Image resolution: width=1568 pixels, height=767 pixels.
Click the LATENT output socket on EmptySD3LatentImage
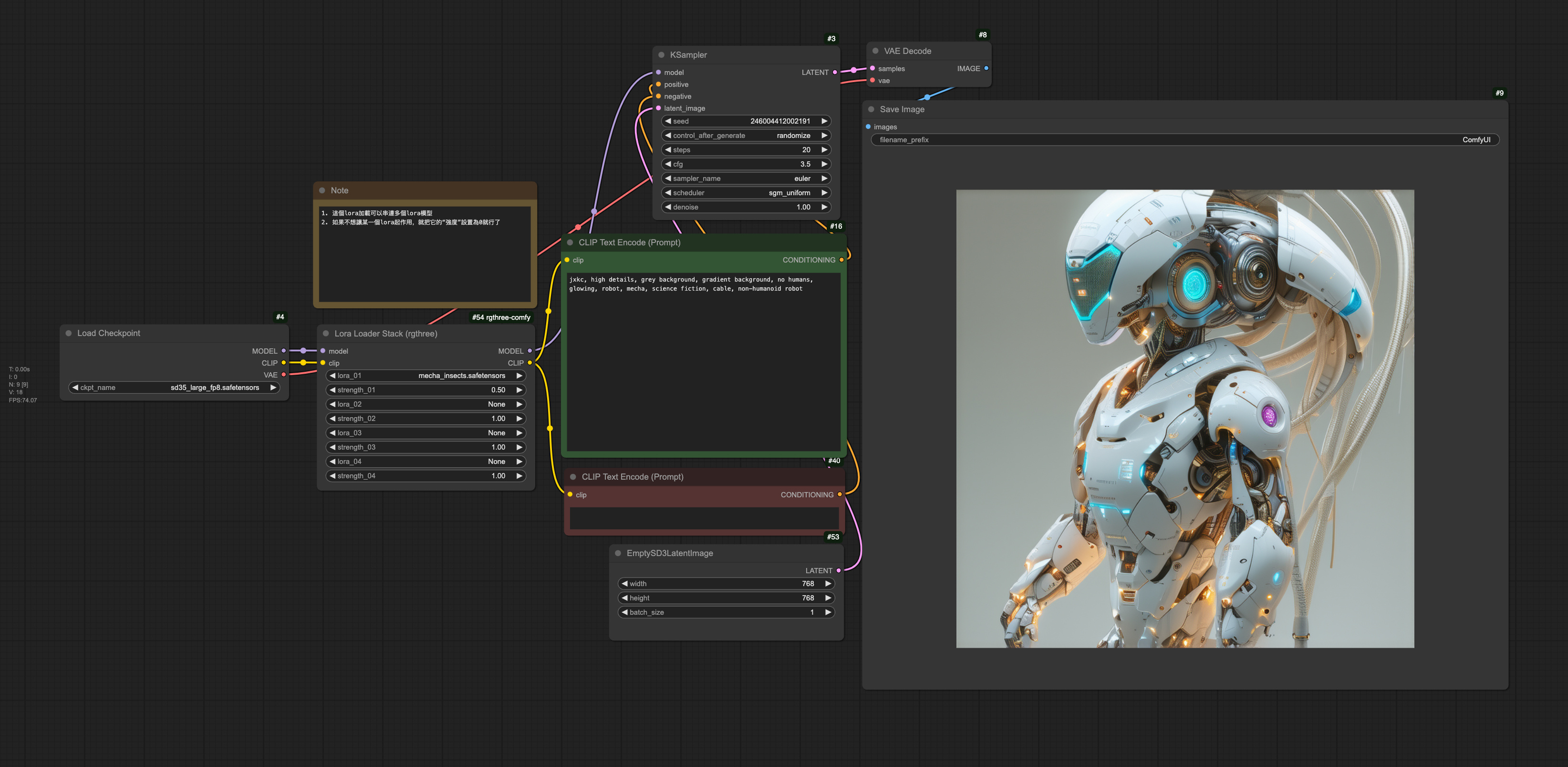pos(839,570)
